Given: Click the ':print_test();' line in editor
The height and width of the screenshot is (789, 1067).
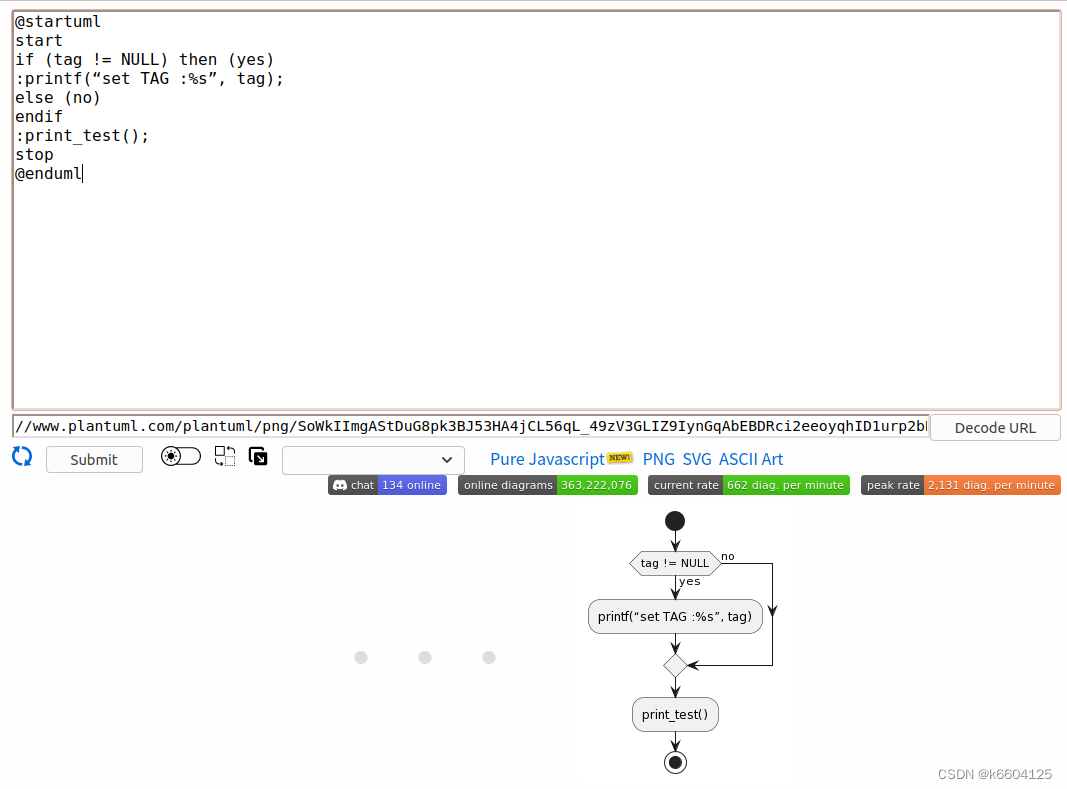Looking at the screenshot, I should tap(82, 136).
